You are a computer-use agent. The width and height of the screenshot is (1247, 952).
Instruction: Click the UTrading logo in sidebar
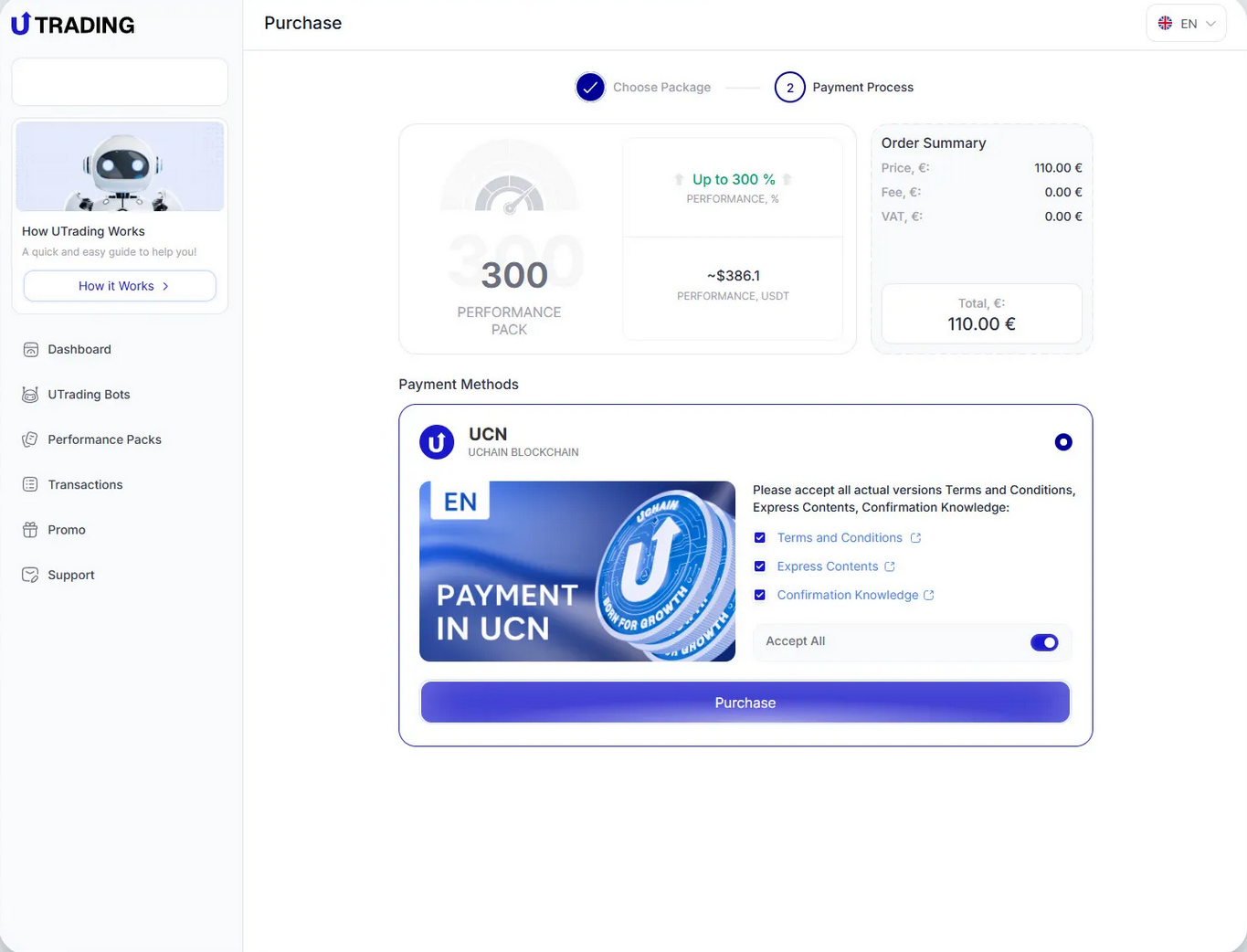73,25
